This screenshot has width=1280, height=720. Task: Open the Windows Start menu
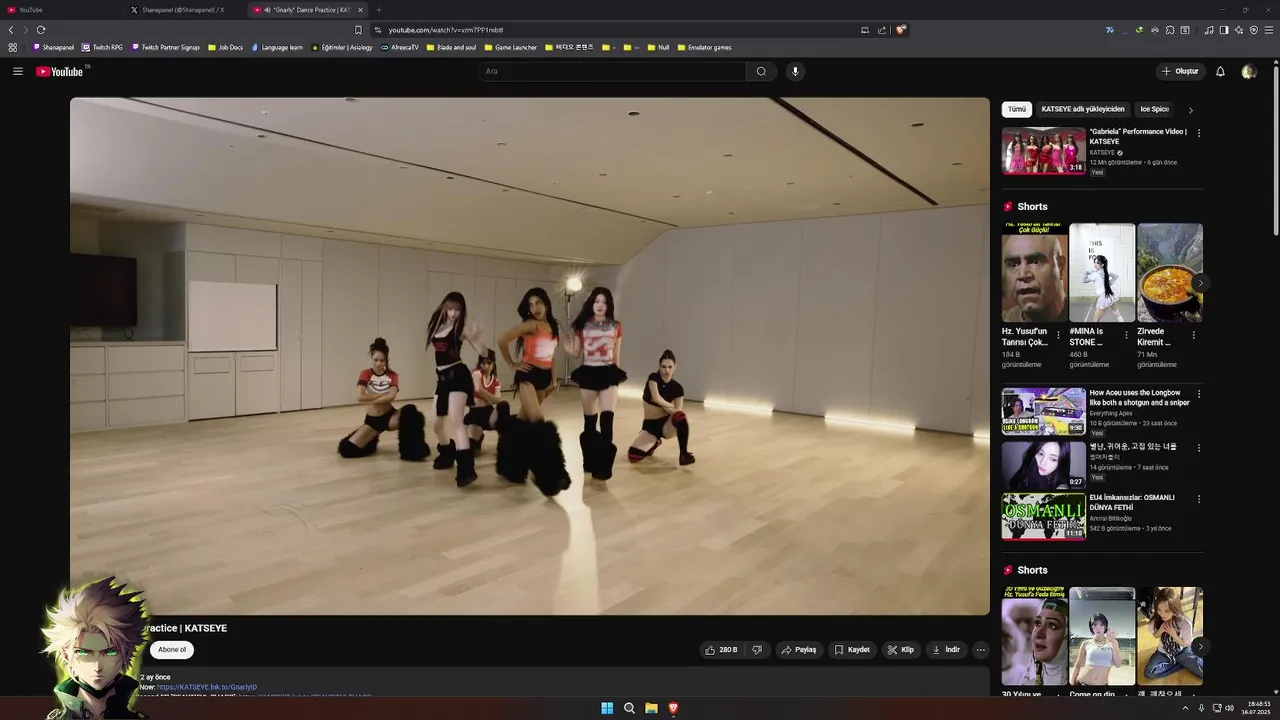[x=607, y=708]
